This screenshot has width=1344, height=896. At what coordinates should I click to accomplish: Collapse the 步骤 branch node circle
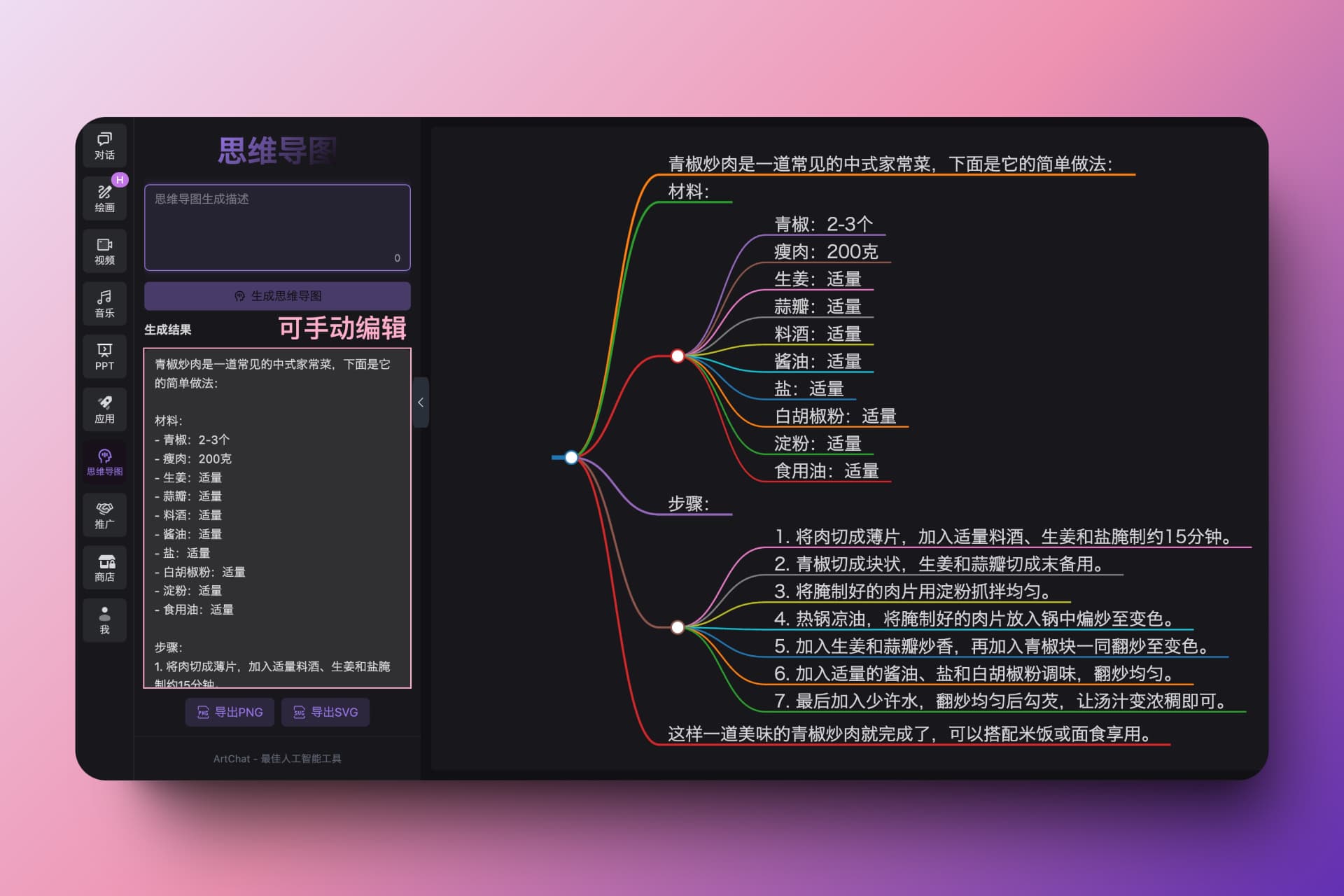click(x=677, y=627)
